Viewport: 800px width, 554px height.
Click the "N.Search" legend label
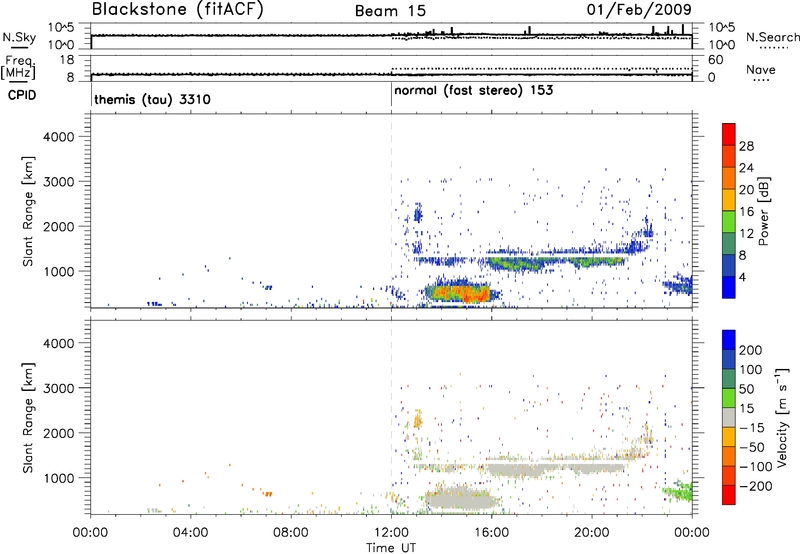click(772, 37)
